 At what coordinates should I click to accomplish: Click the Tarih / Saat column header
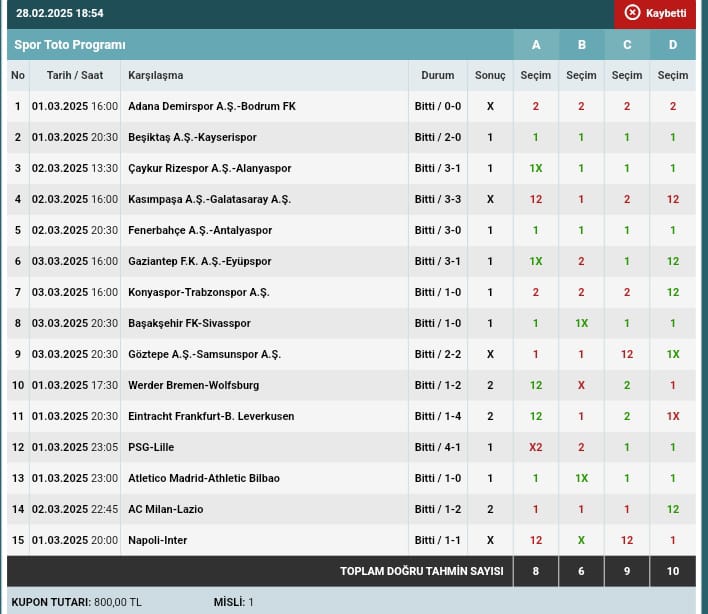[x=75, y=75]
